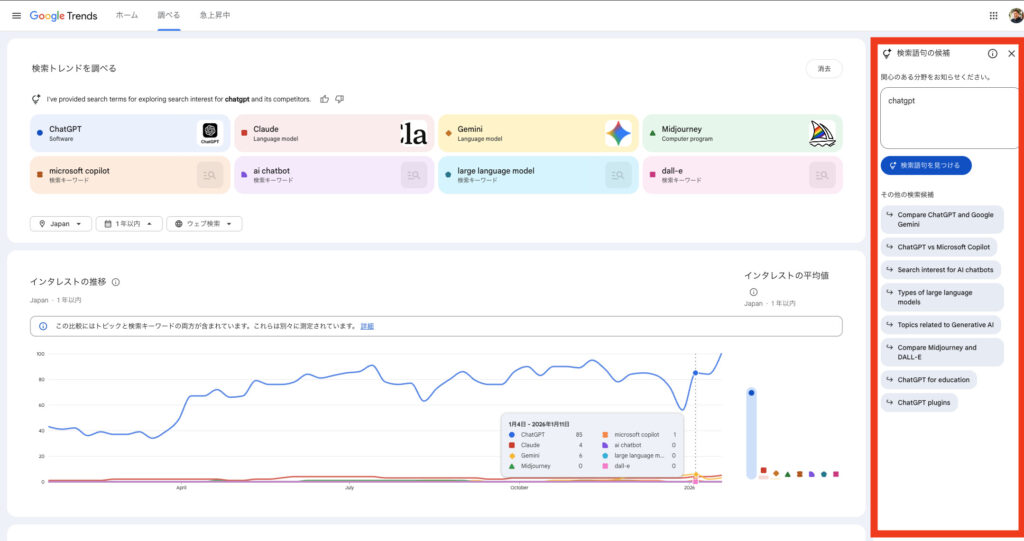Screen dimensions: 1024x541
Task: Click the info icon in suggestions panel
Action: (992, 54)
